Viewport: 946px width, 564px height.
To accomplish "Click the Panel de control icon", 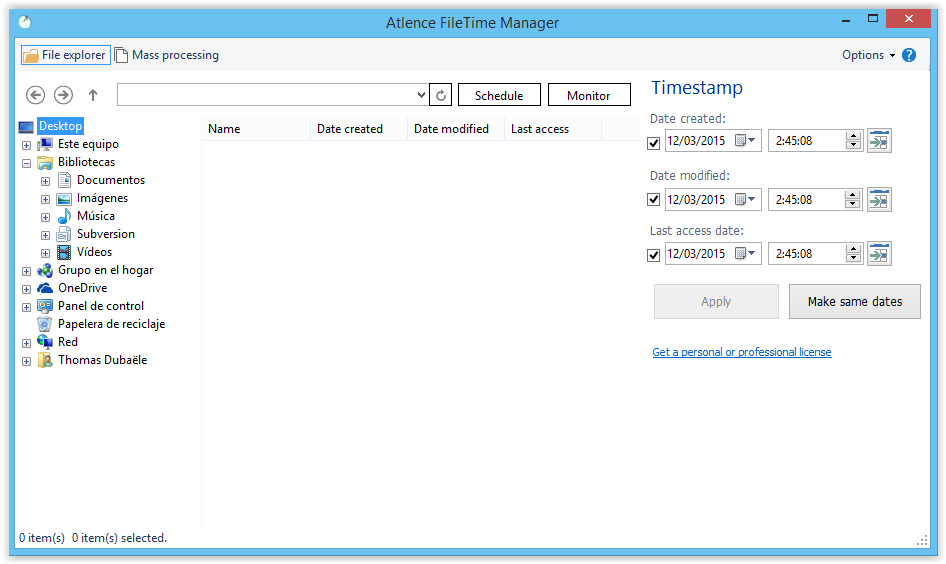I will [x=45, y=306].
